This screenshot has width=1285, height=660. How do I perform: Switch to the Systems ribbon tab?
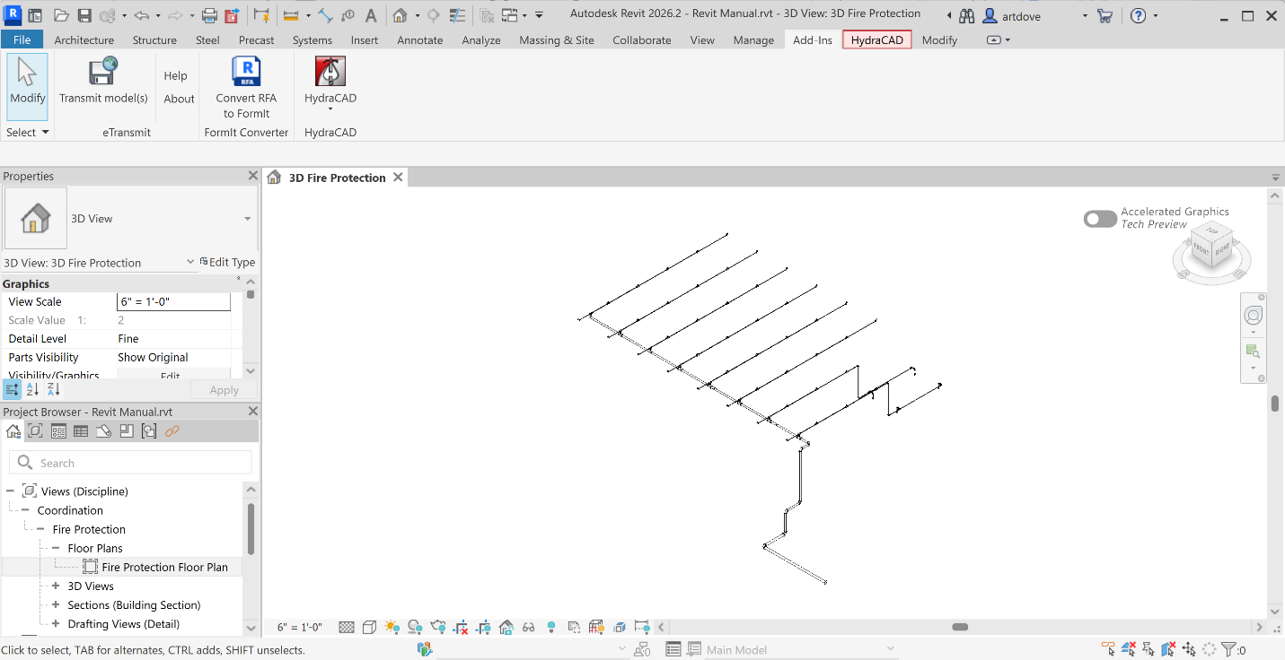coord(312,40)
